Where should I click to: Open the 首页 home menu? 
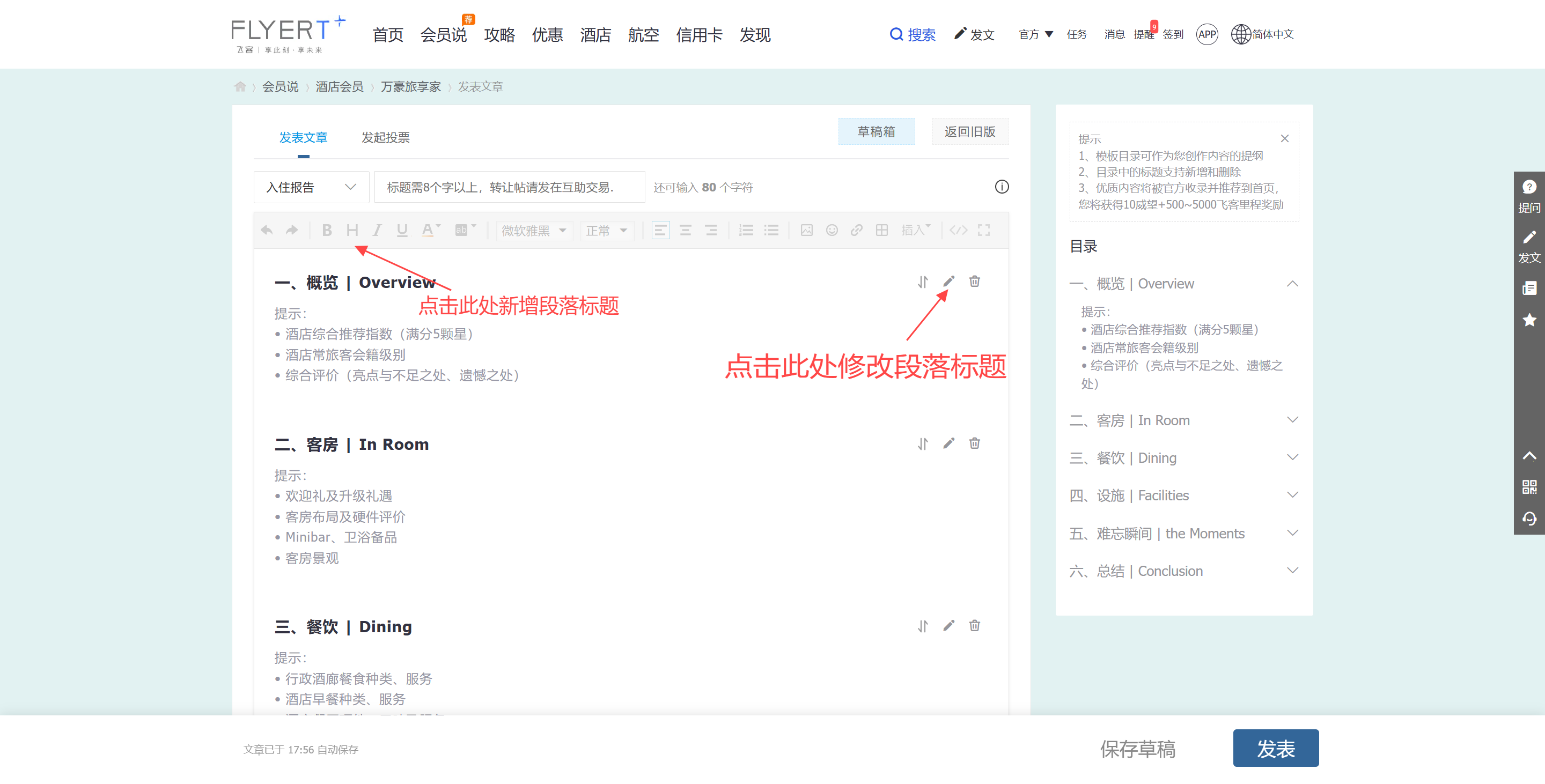coord(388,35)
